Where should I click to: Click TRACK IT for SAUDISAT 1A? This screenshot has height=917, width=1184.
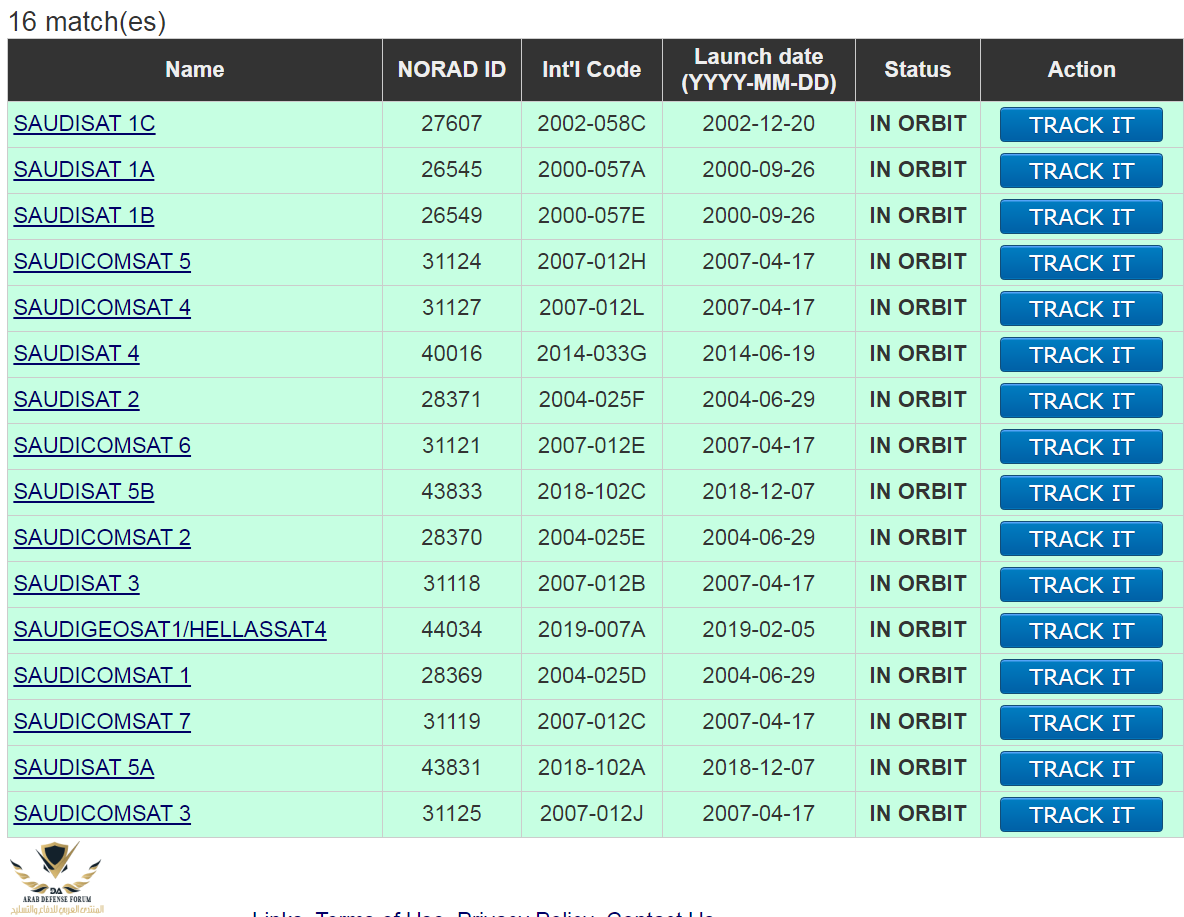point(1081,171)
